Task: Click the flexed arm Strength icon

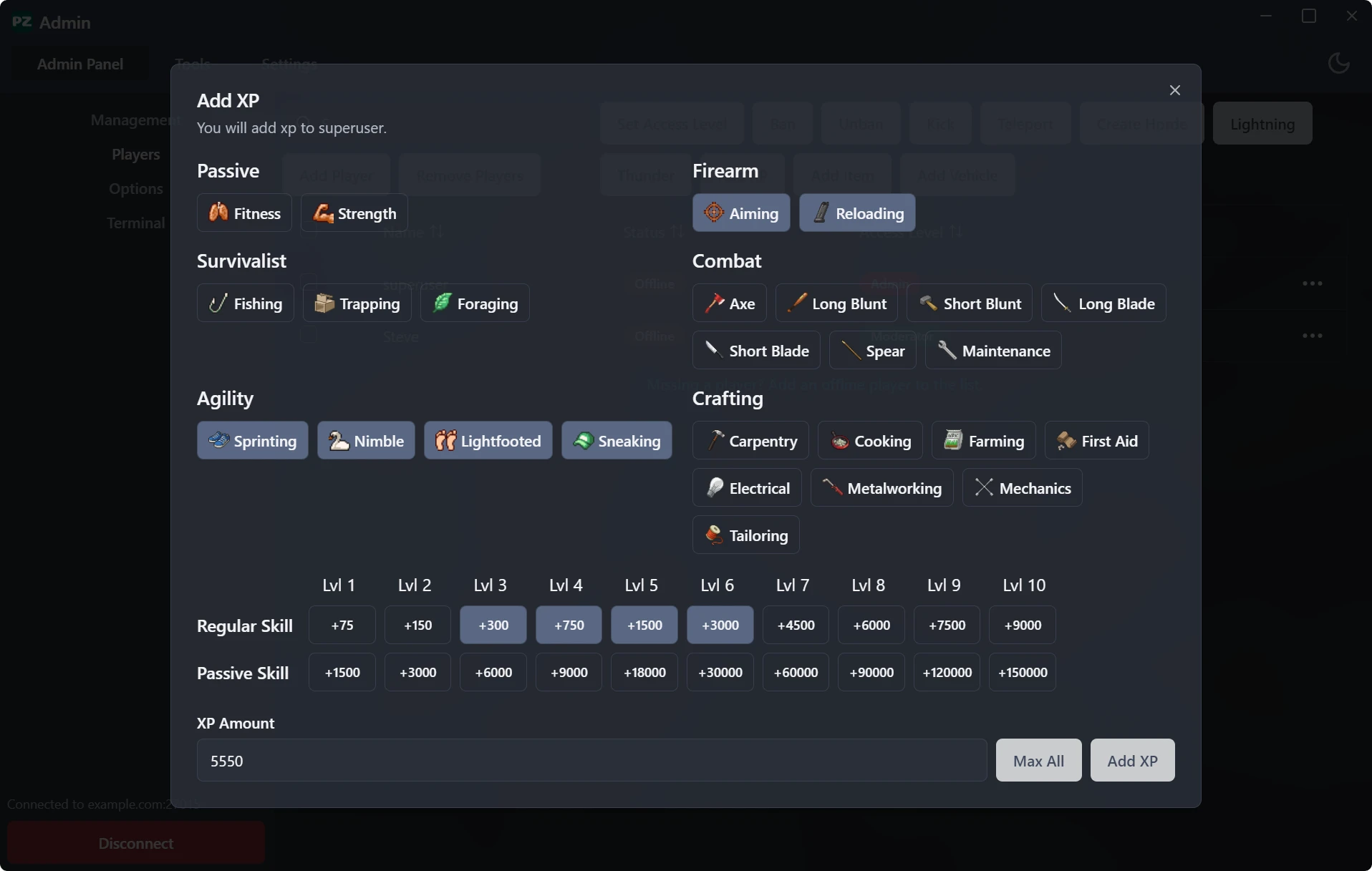Action: [322, 213]
